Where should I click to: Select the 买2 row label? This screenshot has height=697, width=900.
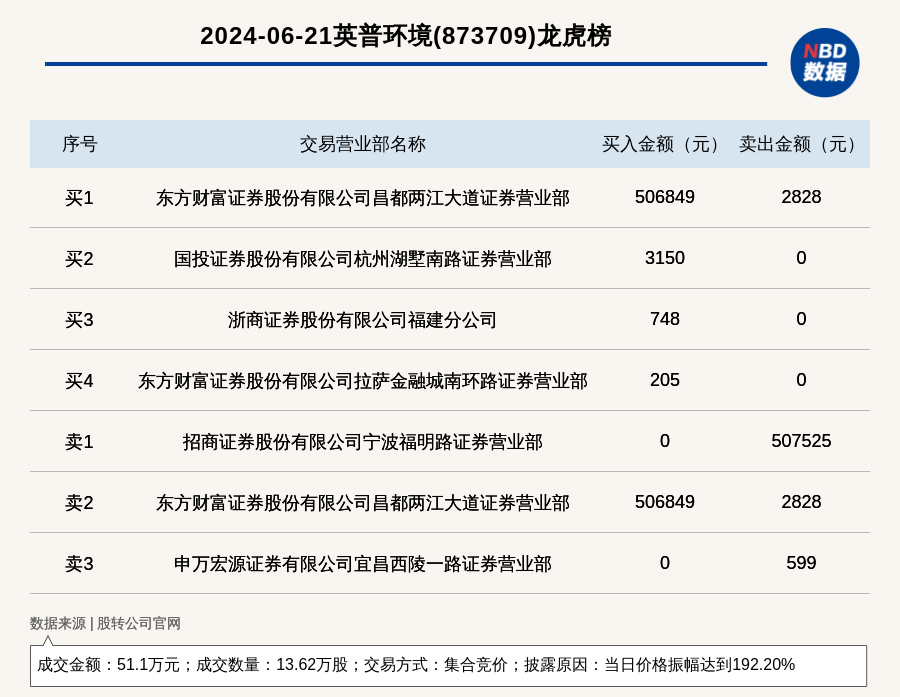79,259
